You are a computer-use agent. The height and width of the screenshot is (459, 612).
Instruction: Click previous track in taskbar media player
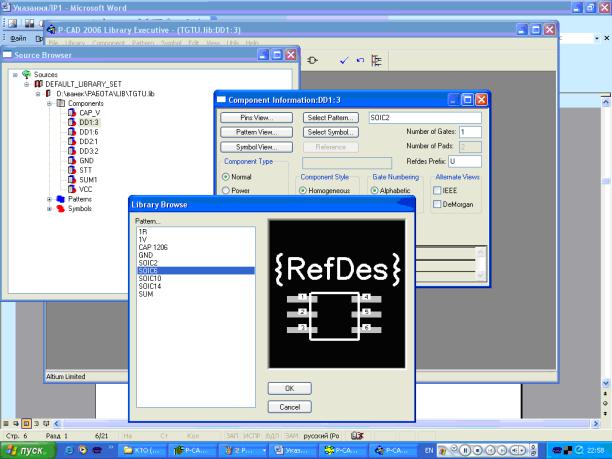[x=490, y=450]
